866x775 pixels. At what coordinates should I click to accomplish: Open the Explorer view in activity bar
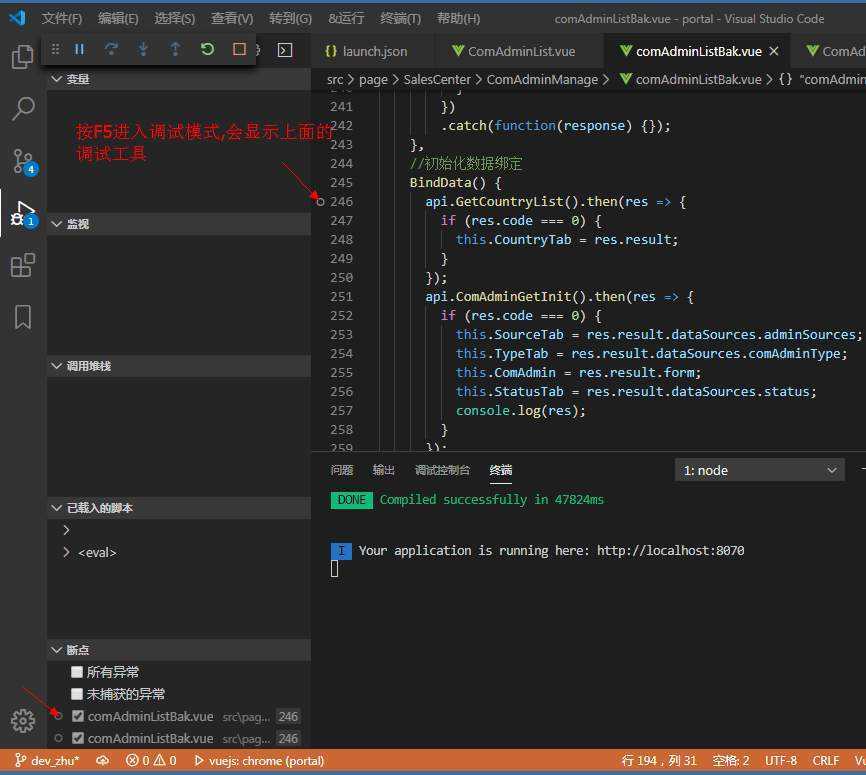pyautogui.click(x=23, y=56)
